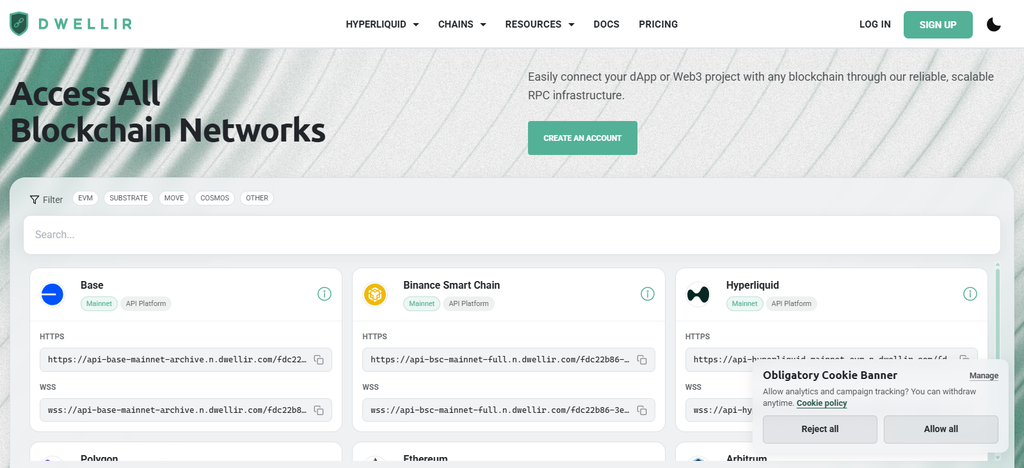Click the Base chain logo
1024x468 pixels.
pyautogui.click(x=52, y=294)
